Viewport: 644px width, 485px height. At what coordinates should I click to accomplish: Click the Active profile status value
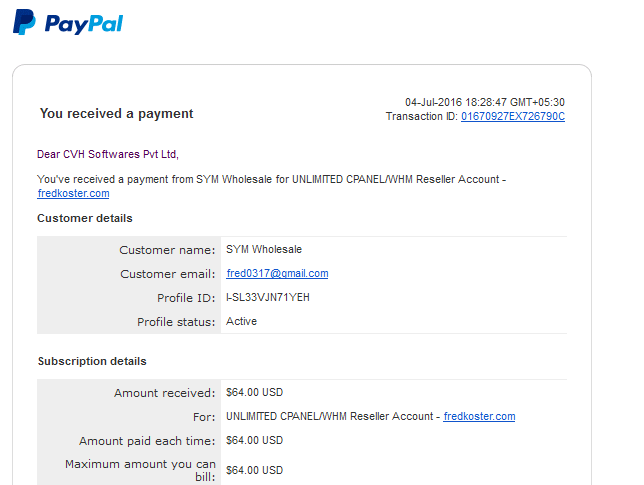tap(242, 321)
